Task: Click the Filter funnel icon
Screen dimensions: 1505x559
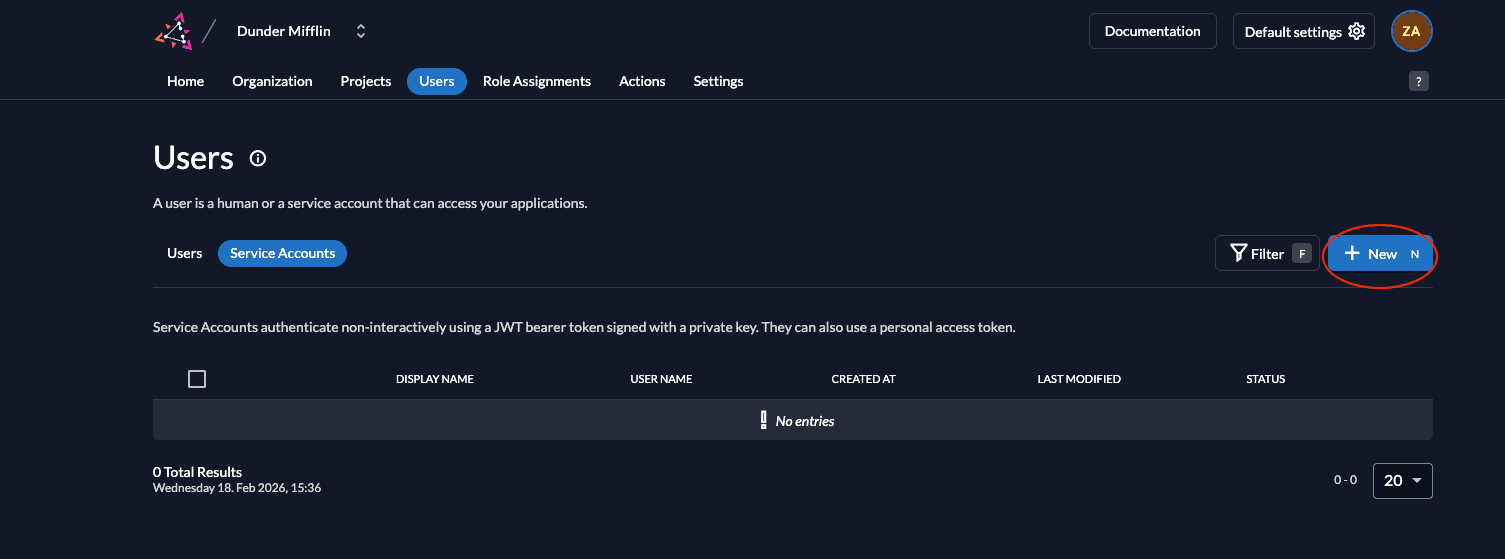Action: pos(1238,253)
